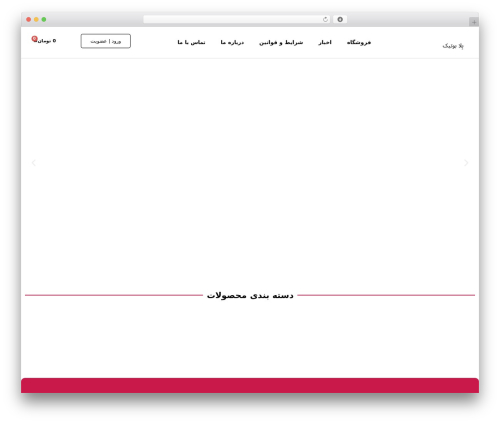Close window with red traffic light
500x423 pixels.
(29, 20)
